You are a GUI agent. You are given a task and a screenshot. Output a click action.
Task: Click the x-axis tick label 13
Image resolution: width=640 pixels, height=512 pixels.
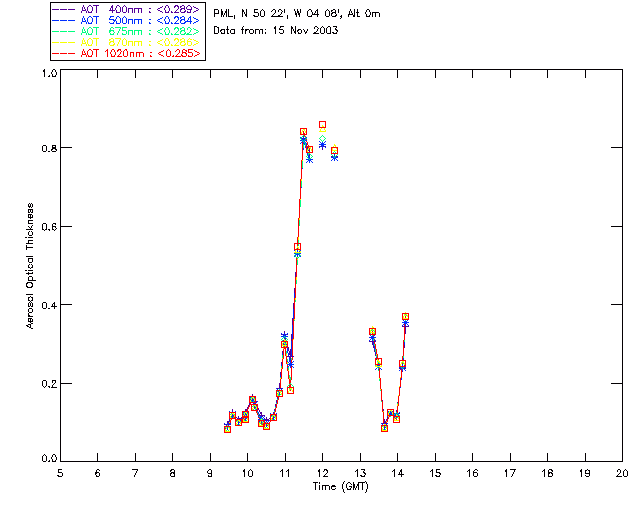coord(360,473)
